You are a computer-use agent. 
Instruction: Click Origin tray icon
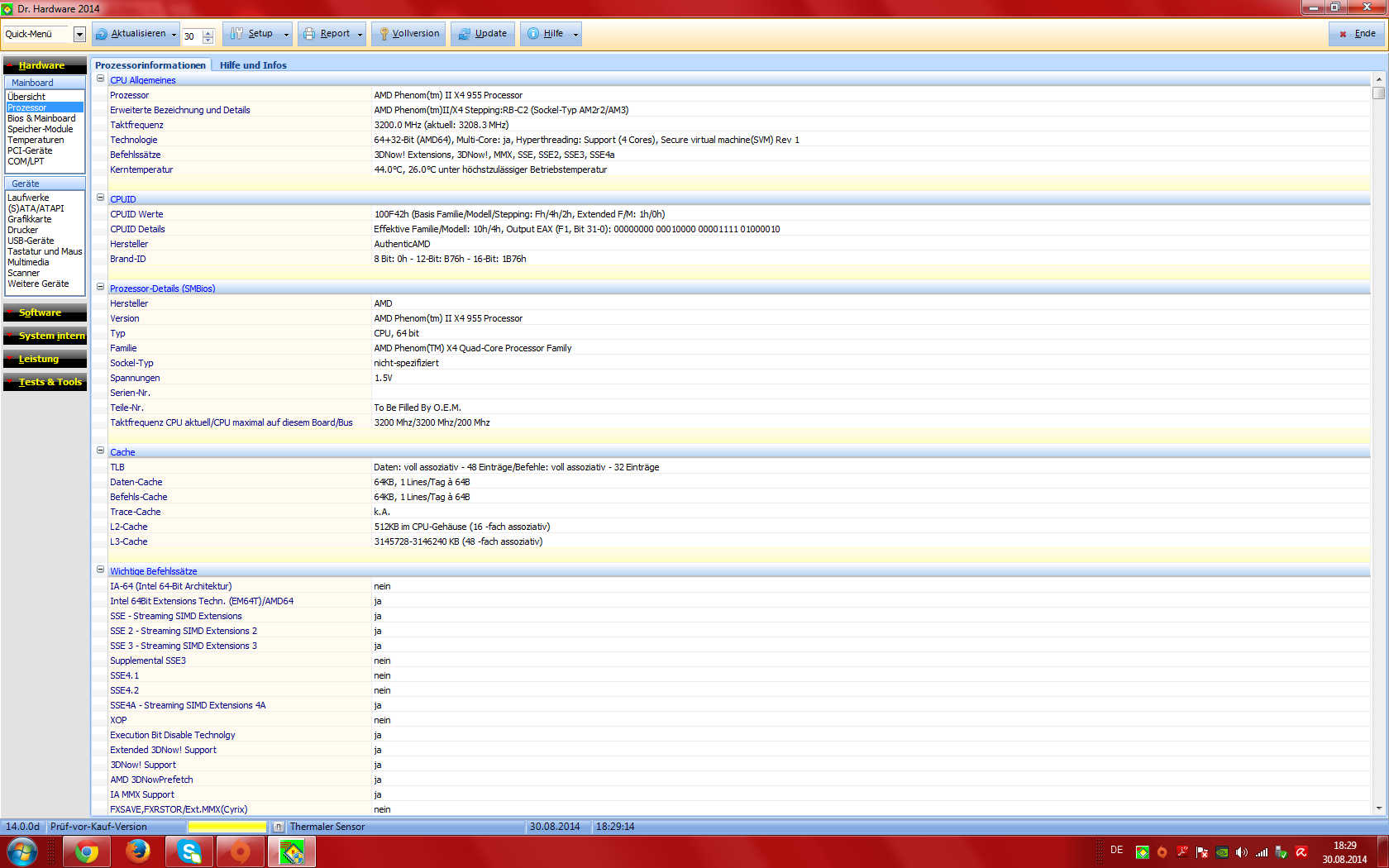1162,852
